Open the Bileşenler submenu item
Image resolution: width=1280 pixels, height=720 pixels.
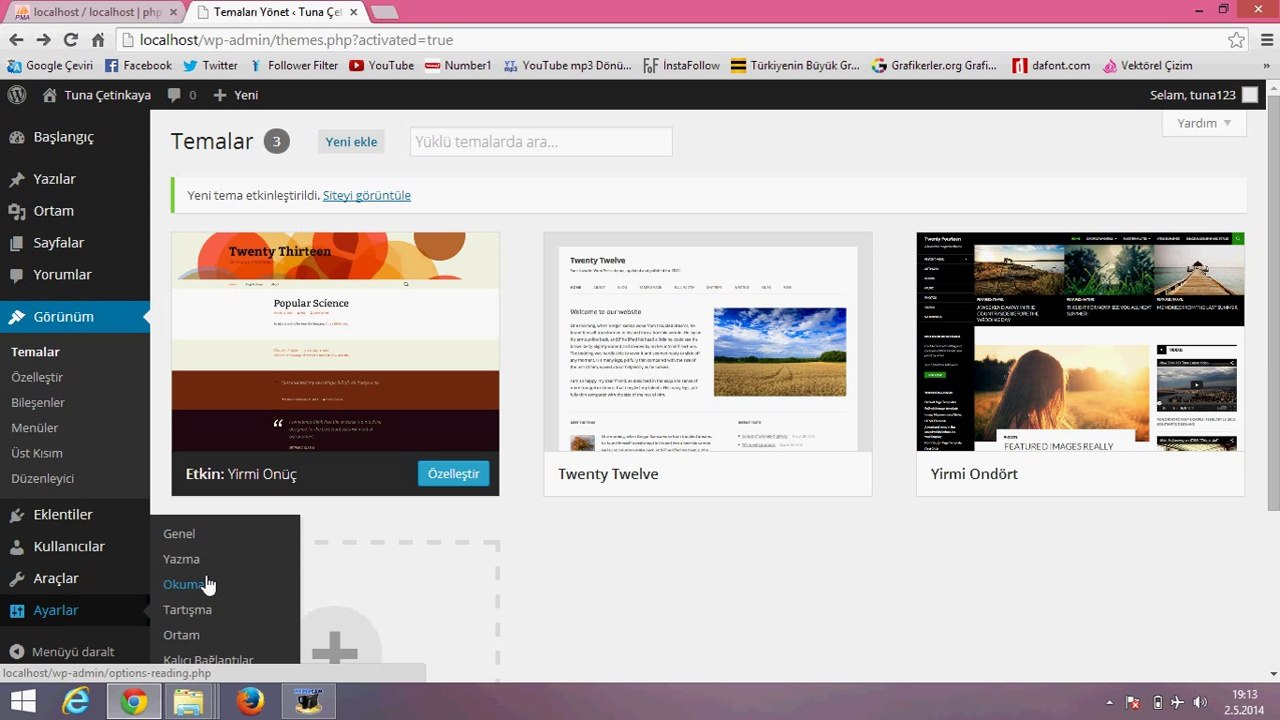pyautogui.click(x=38, y=403)
